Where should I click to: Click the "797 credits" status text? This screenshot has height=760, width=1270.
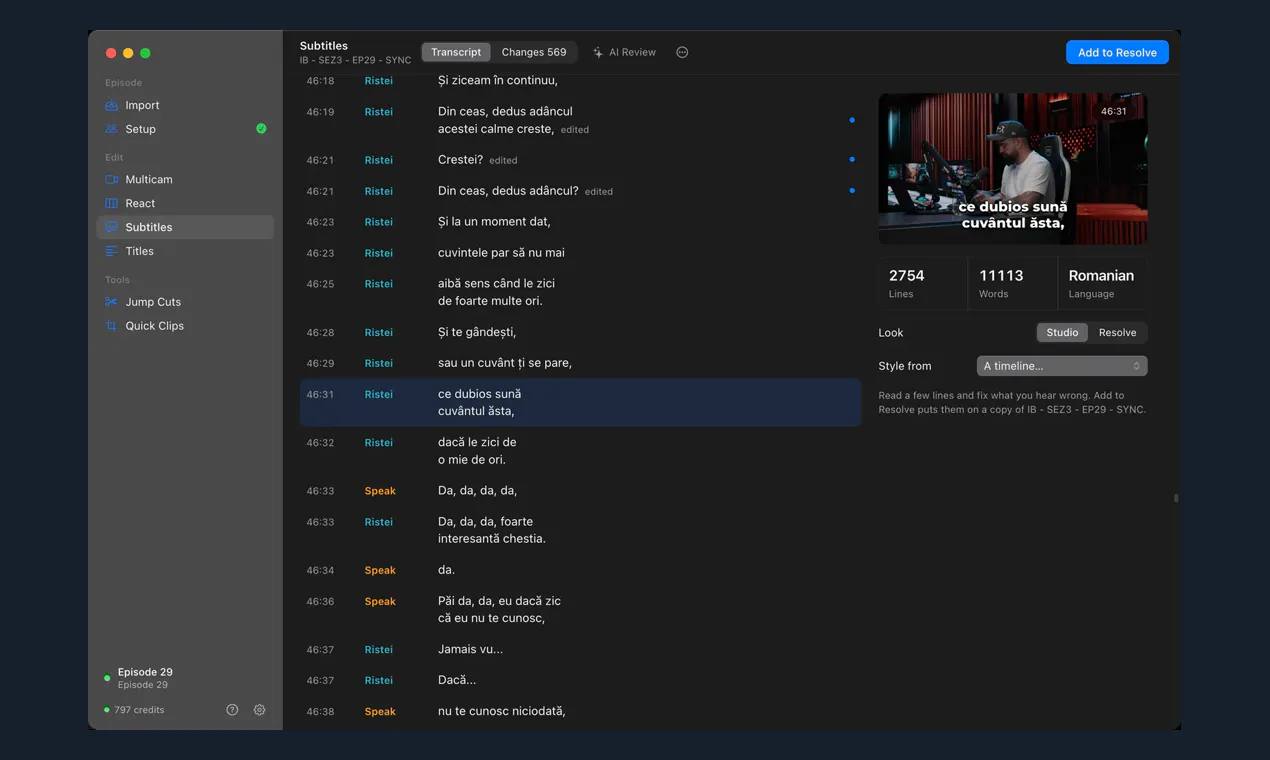139,710
